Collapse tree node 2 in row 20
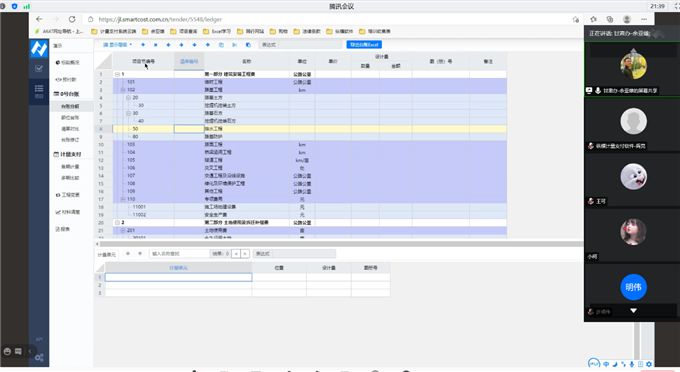The image size is (680, 372). (117, 222)
